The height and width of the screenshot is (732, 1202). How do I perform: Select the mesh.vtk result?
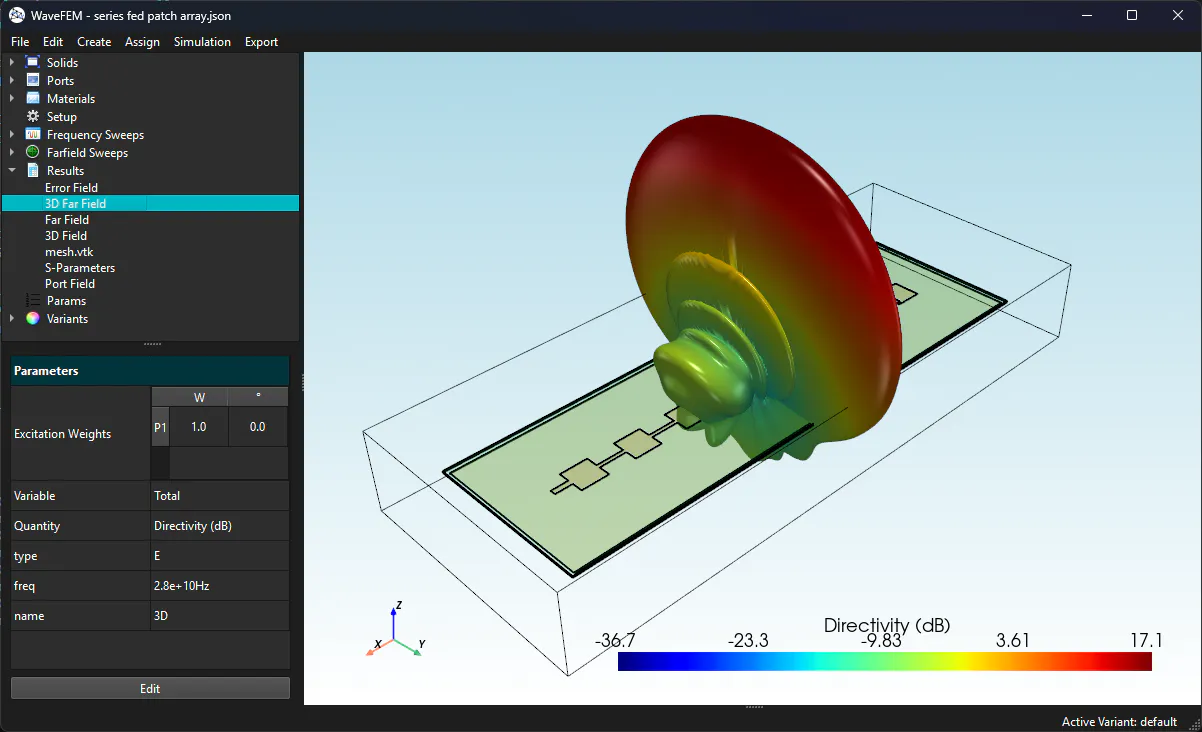pyautogui.click(x=69, y=251)
